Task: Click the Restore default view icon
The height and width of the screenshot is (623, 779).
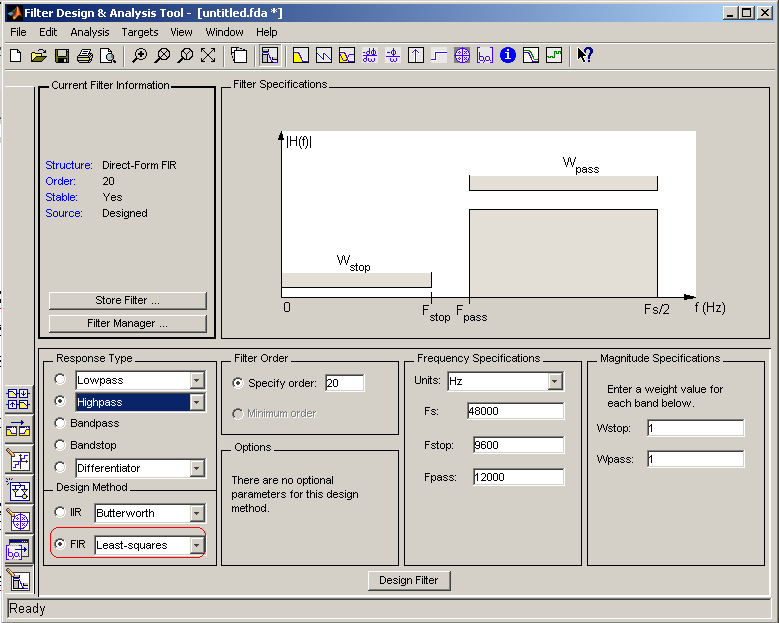Action: [208, 56]
